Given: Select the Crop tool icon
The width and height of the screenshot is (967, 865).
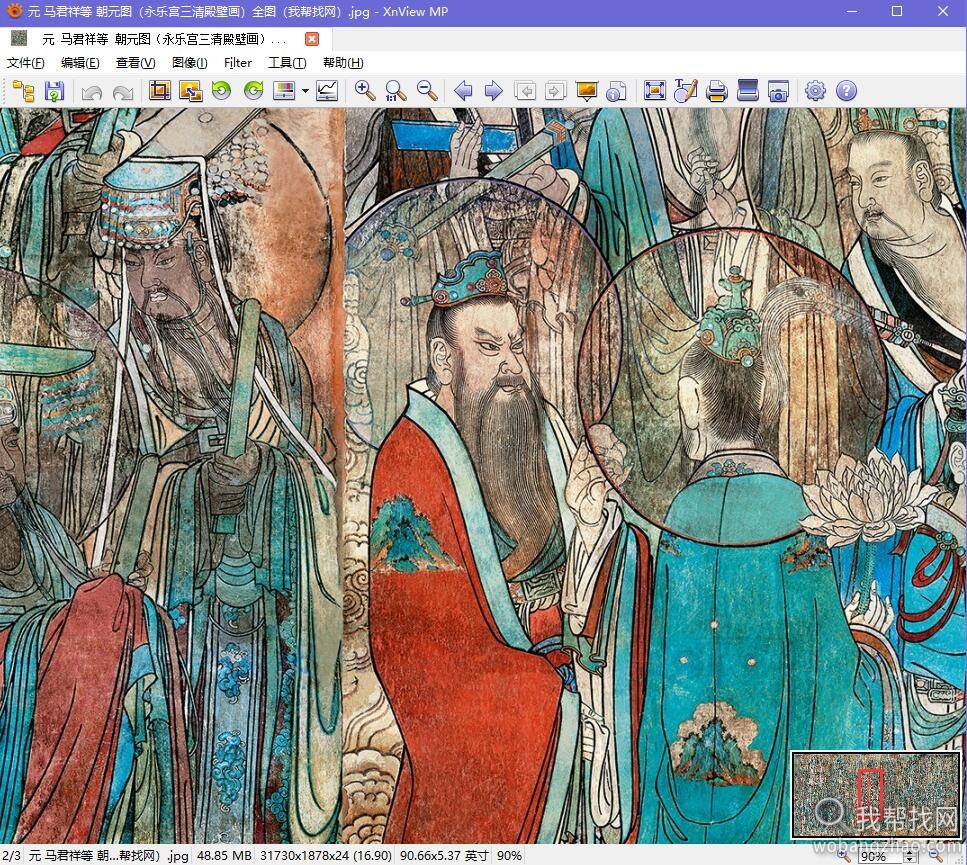Looking at the screenshot, I should (160, 91).
